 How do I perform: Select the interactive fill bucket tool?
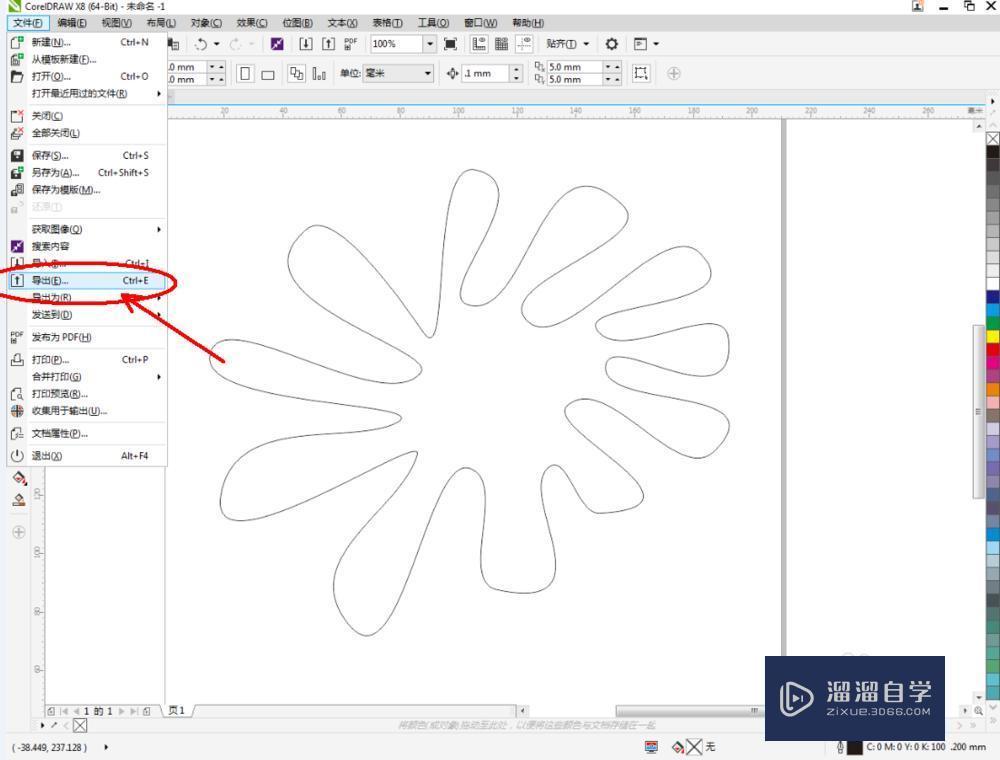coord(19,478)
